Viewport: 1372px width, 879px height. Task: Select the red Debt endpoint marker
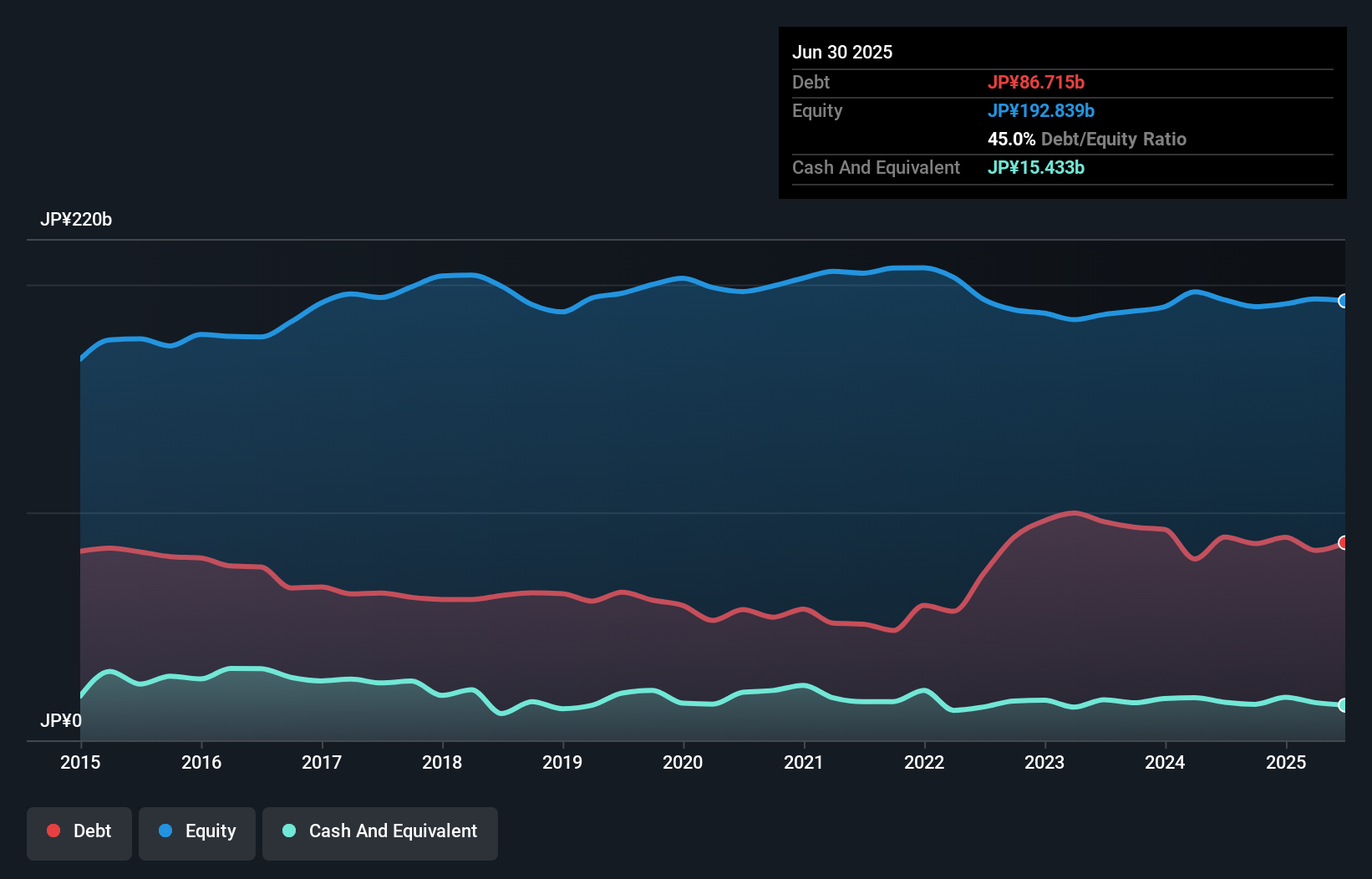pyautogui.click(x=1344, y=543)
